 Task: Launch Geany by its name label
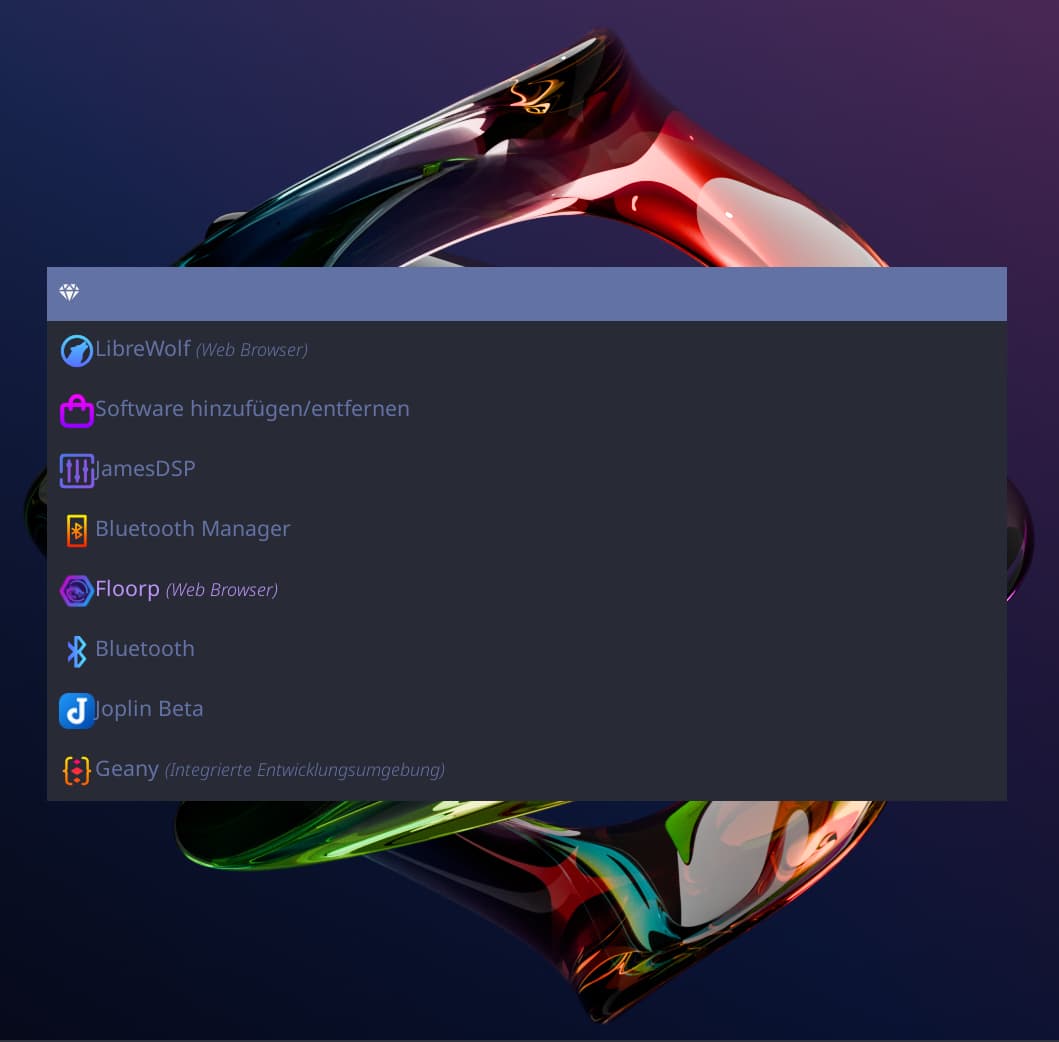point(127,769)
